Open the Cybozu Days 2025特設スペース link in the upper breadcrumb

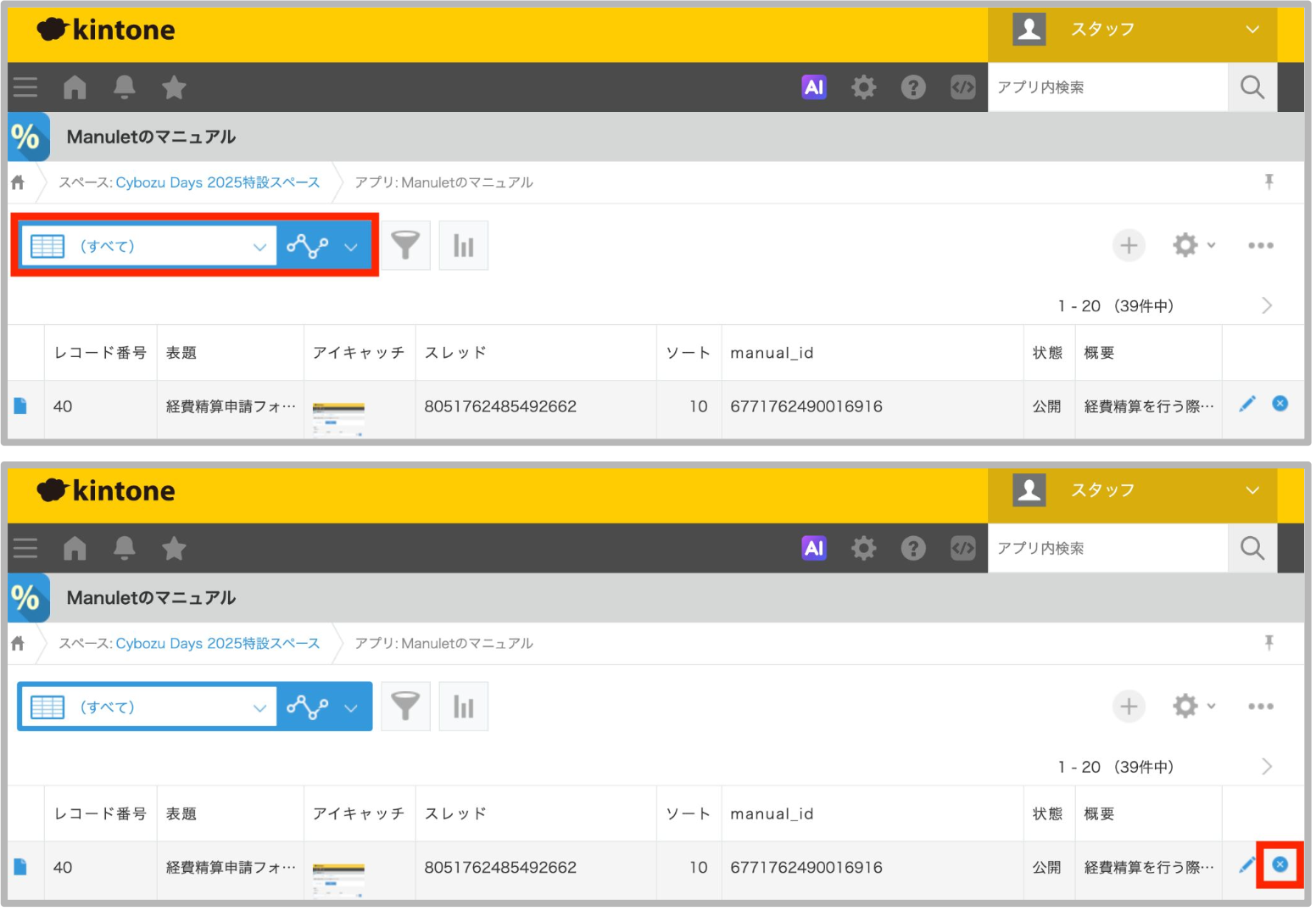pyautogui.click(x=217, y=183)
